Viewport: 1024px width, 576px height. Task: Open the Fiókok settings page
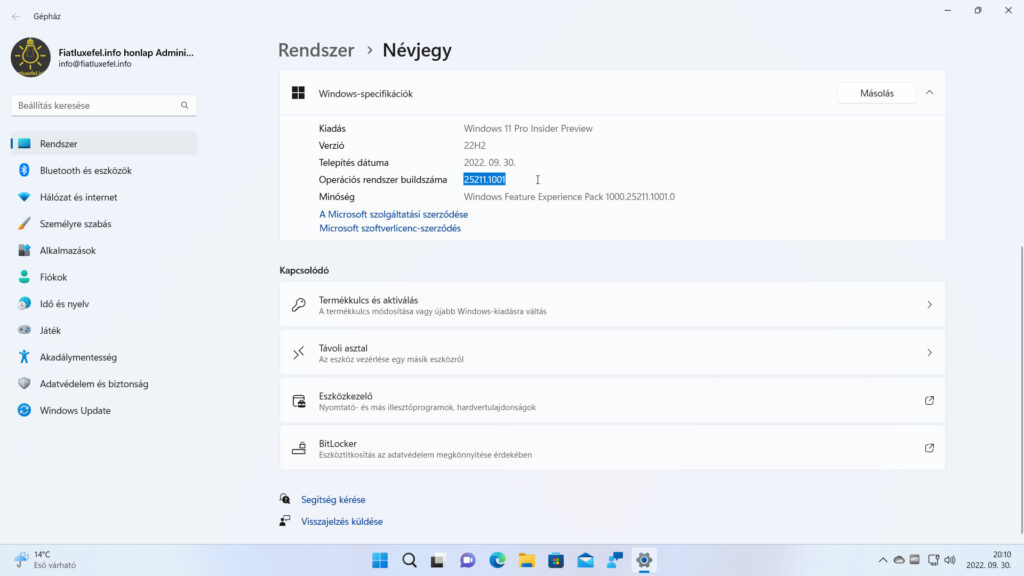(104, 278)
